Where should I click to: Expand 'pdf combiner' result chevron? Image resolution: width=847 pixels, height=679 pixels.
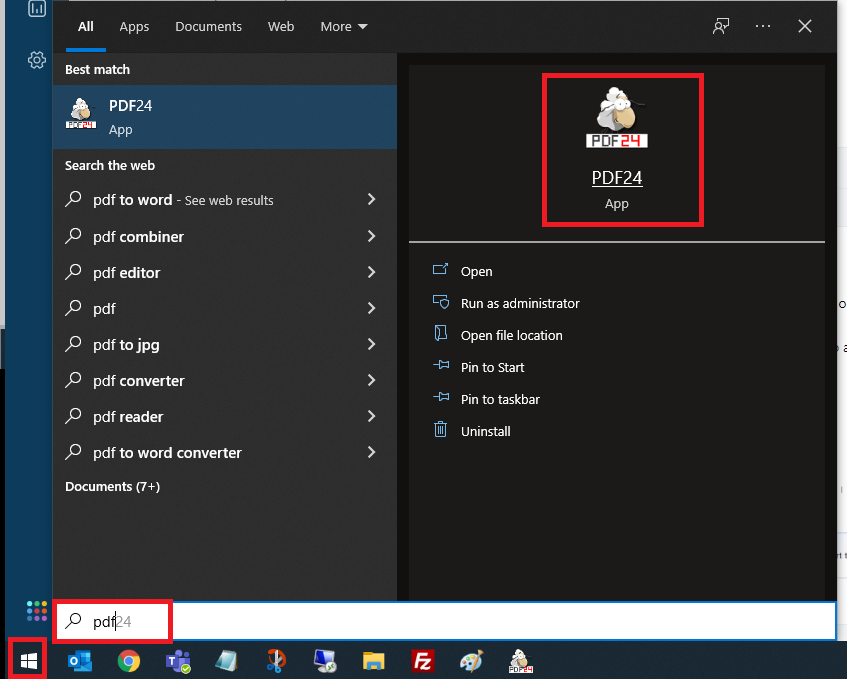(x=371, y=236)
